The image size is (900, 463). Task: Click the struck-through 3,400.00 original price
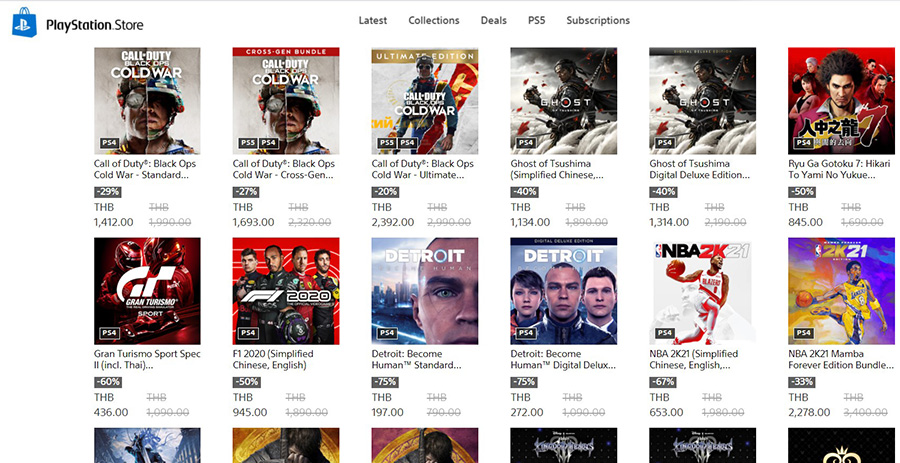coord(865,412)
